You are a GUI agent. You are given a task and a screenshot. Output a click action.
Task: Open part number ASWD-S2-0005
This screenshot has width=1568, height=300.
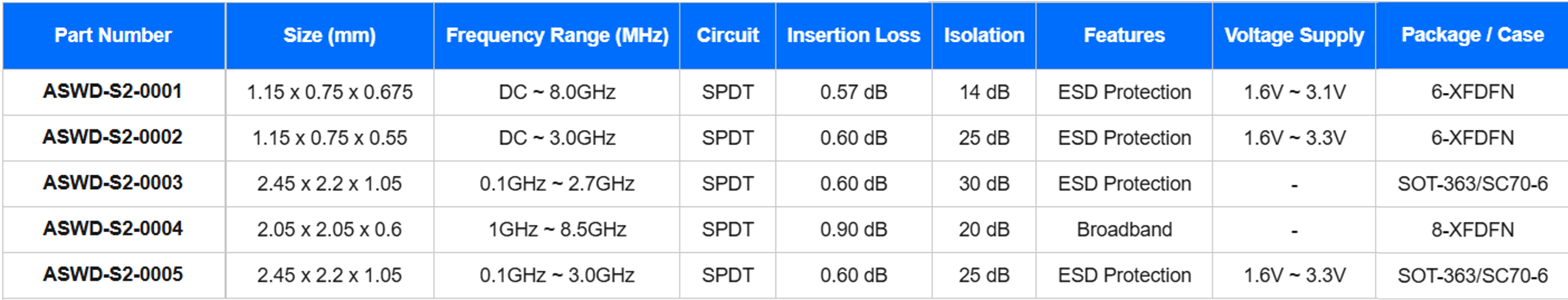click(113, 274)
